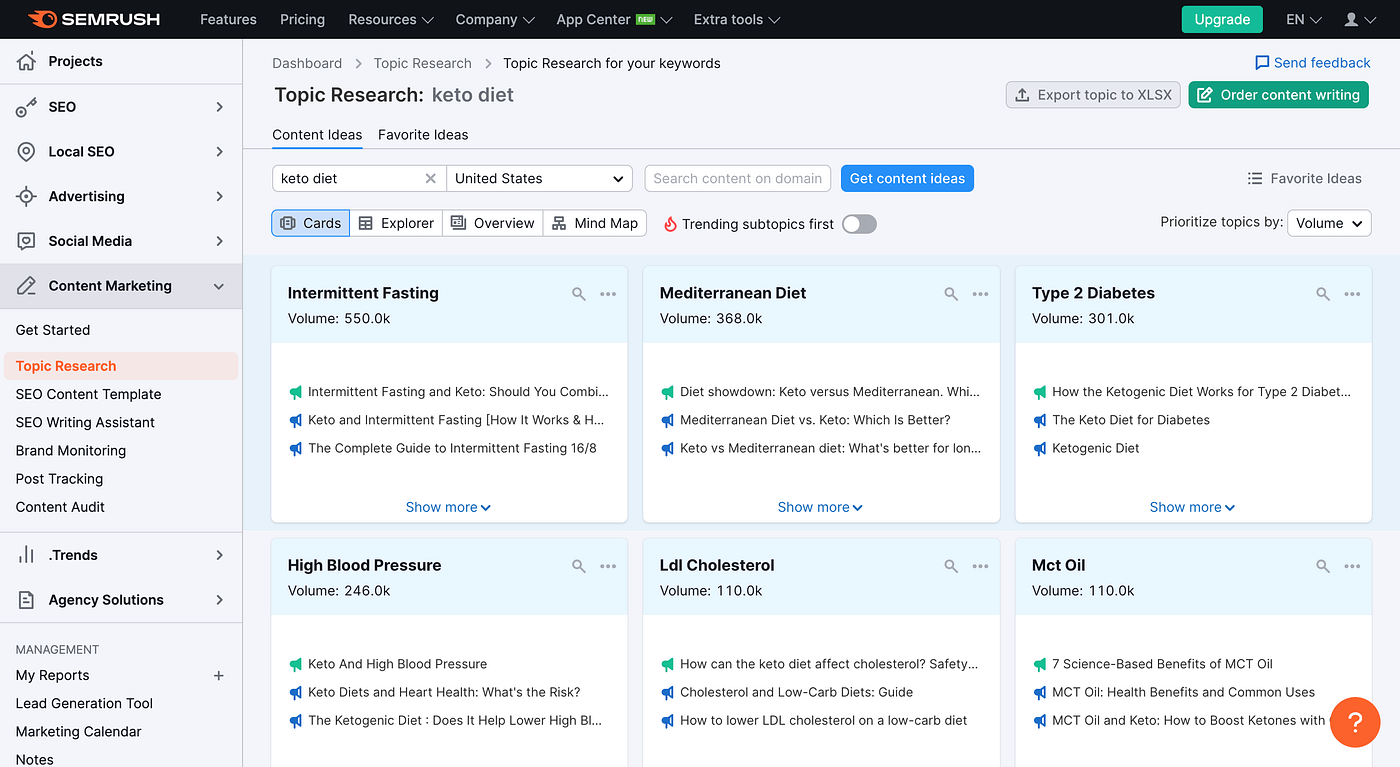Image resolution: width=1400 pixels, height=767 pixels.
Task: Open the App Center menu
Action: [614, 19]
